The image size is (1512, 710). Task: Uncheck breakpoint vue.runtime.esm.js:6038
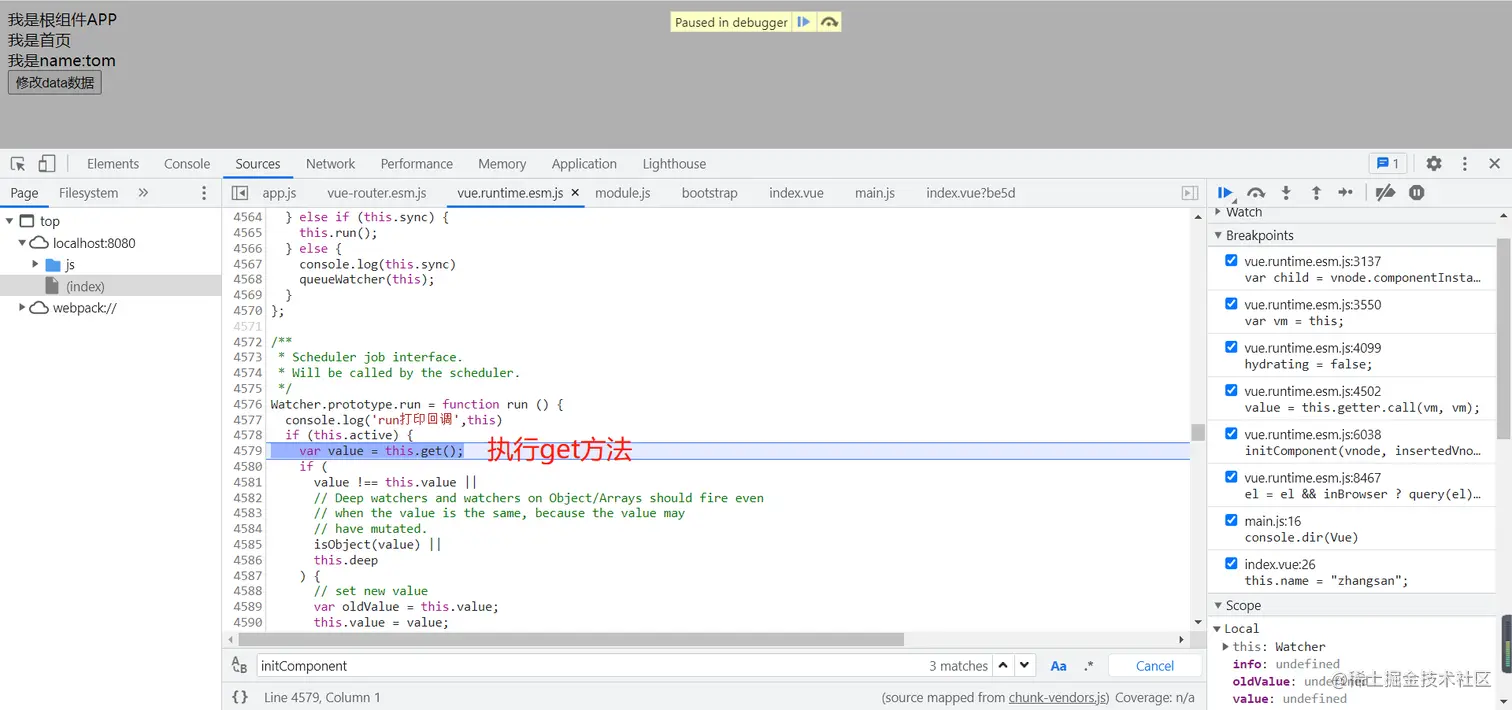point(1231,433)
